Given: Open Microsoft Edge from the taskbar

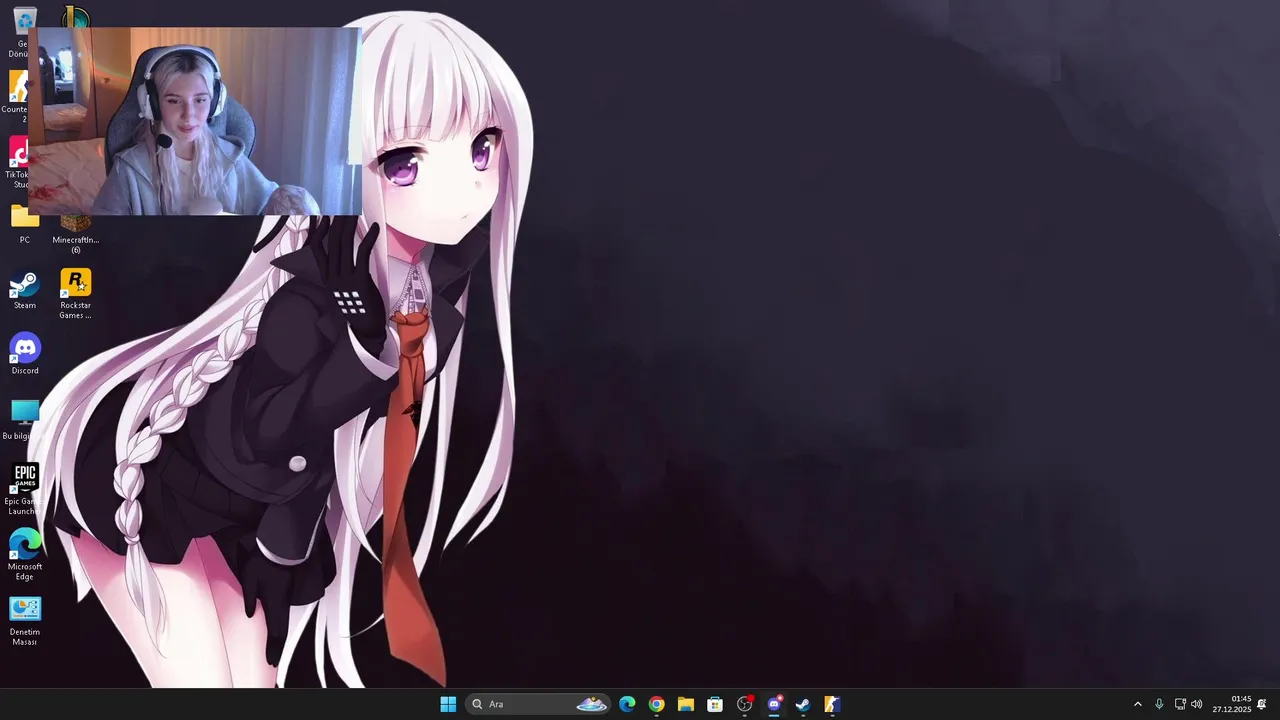Looking at the screenshot, I should [627, 704].
